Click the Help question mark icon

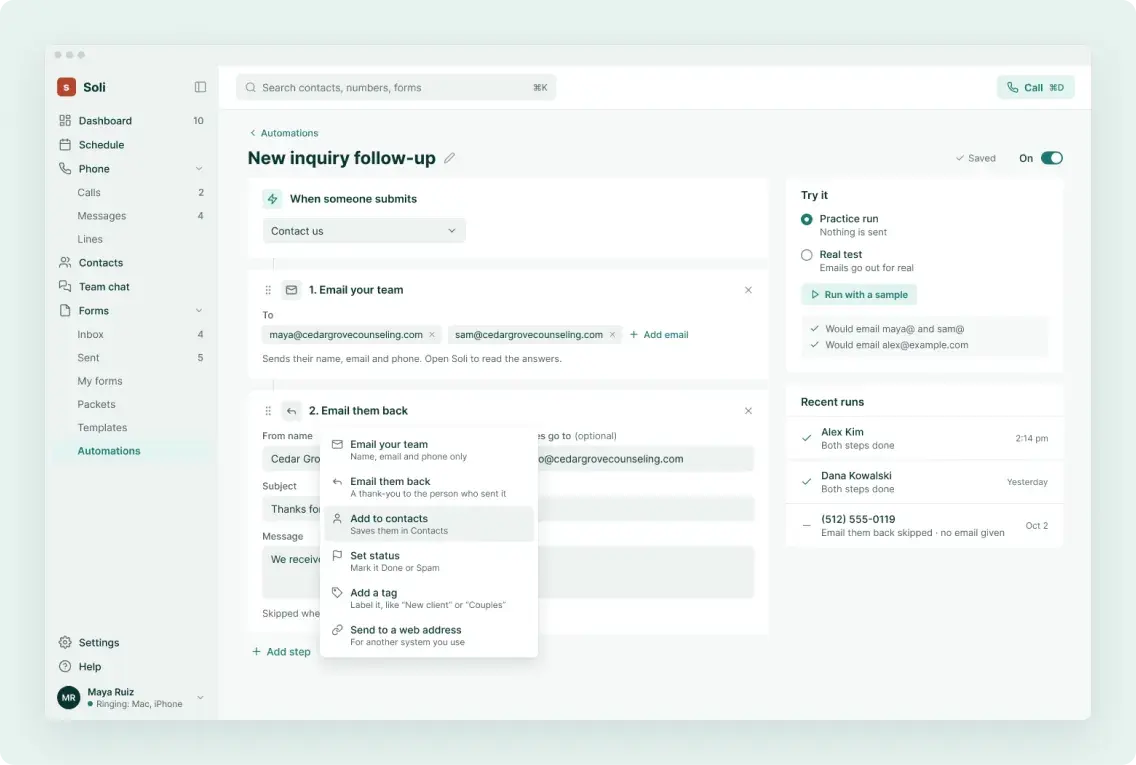[x=65, y=666]
